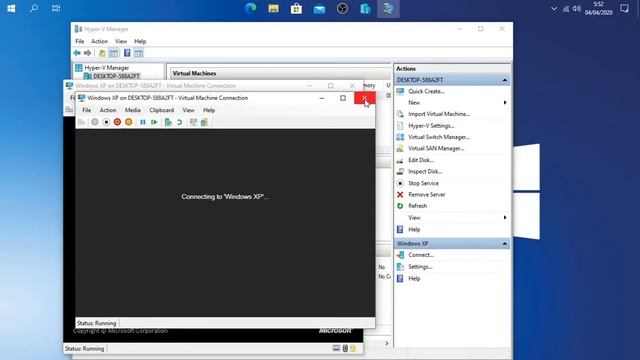The image size is (640, 360).
Task: Open OBS Studio from the taskbar
Action: click(342, 8)
